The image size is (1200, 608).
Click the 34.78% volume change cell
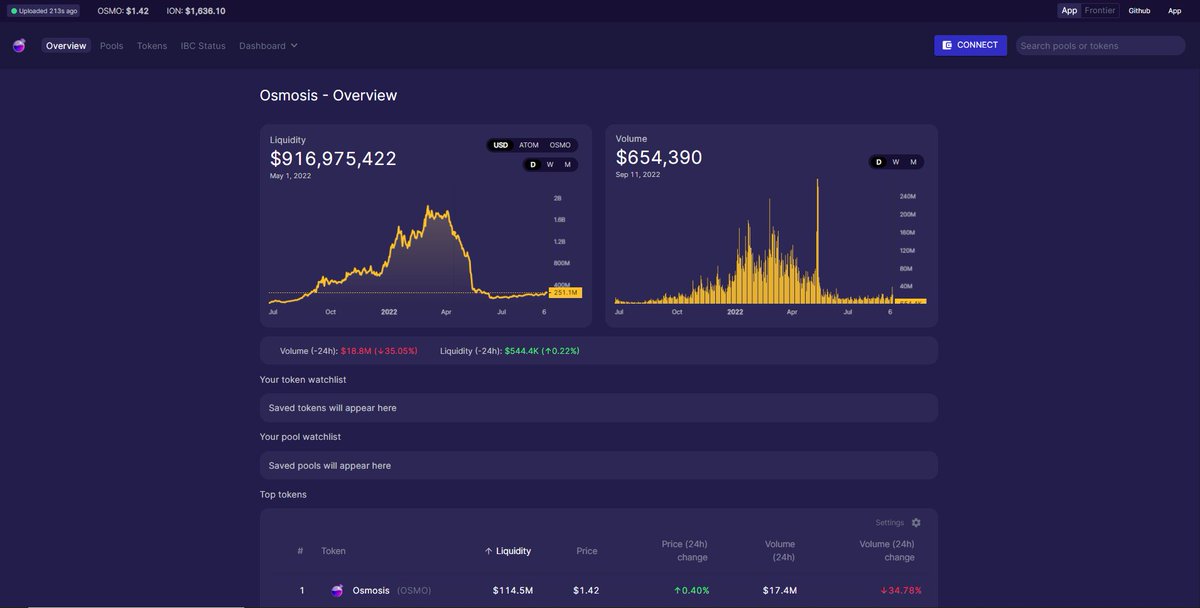click(x=901, y=591)
